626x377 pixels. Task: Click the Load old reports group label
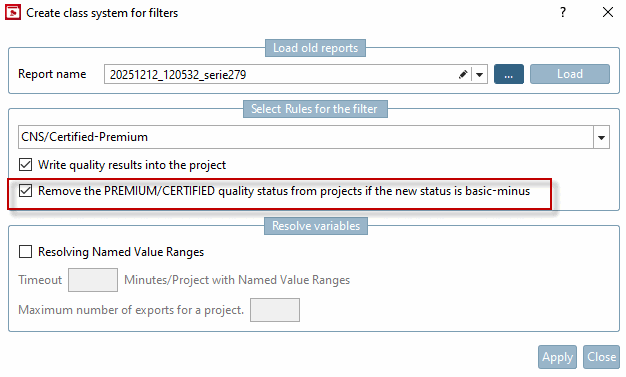click(x=315, y=48)
